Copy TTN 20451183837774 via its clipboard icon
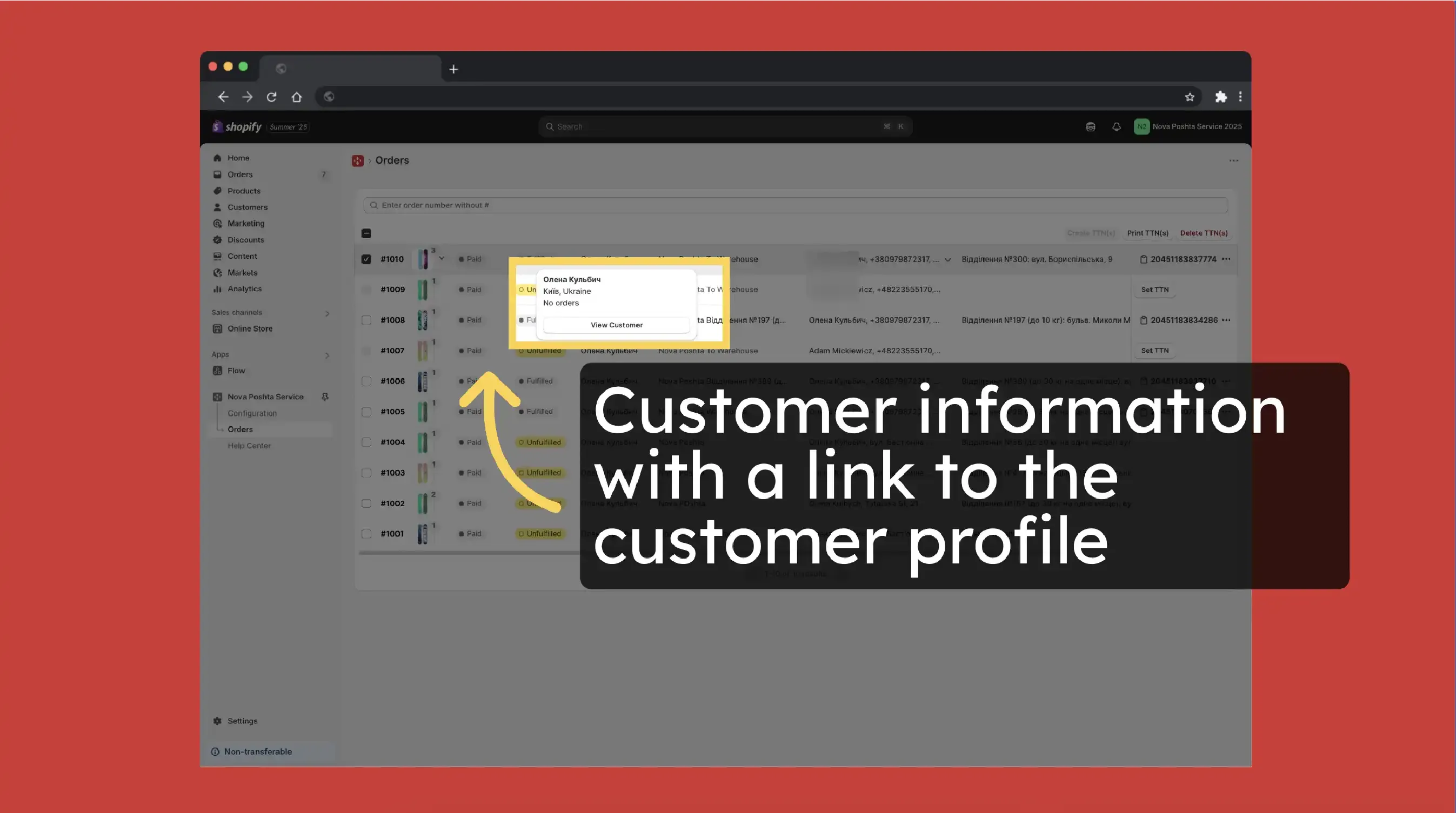This screenshot has width=1456, height=813. [1144, 259]
